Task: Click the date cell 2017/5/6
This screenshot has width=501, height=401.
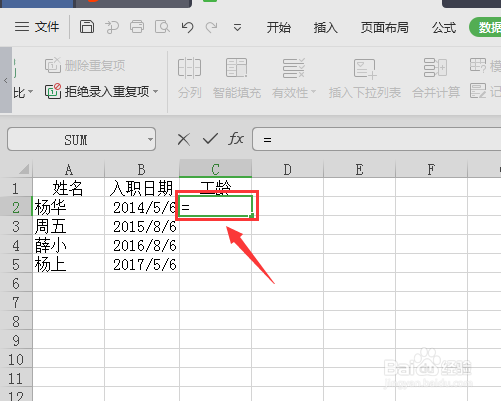Action: pyautogui.click(x=142, y=264)
